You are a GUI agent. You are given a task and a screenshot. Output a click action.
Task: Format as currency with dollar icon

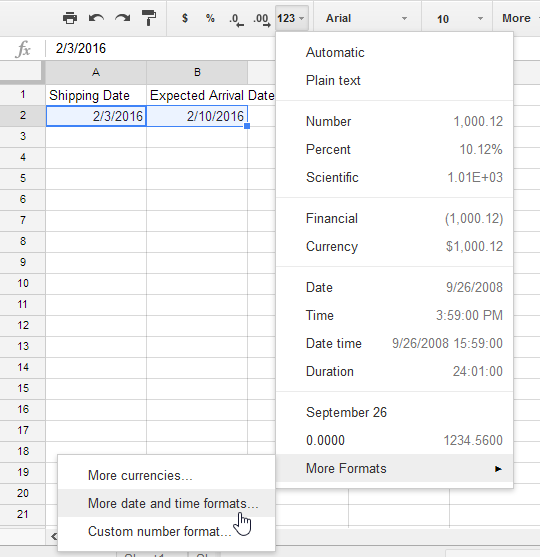pos(185,18)
